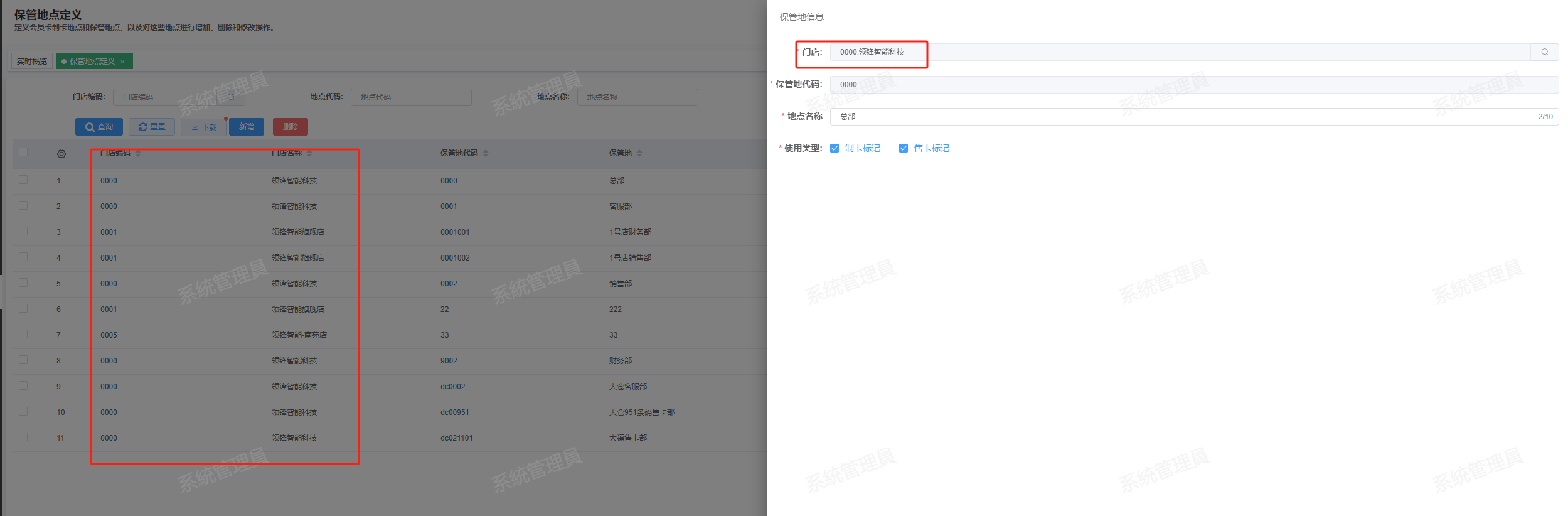Click the magnifier icon in the 门店 field
The width and height of the screenshot is (1568, 516).
(1544, 52)
